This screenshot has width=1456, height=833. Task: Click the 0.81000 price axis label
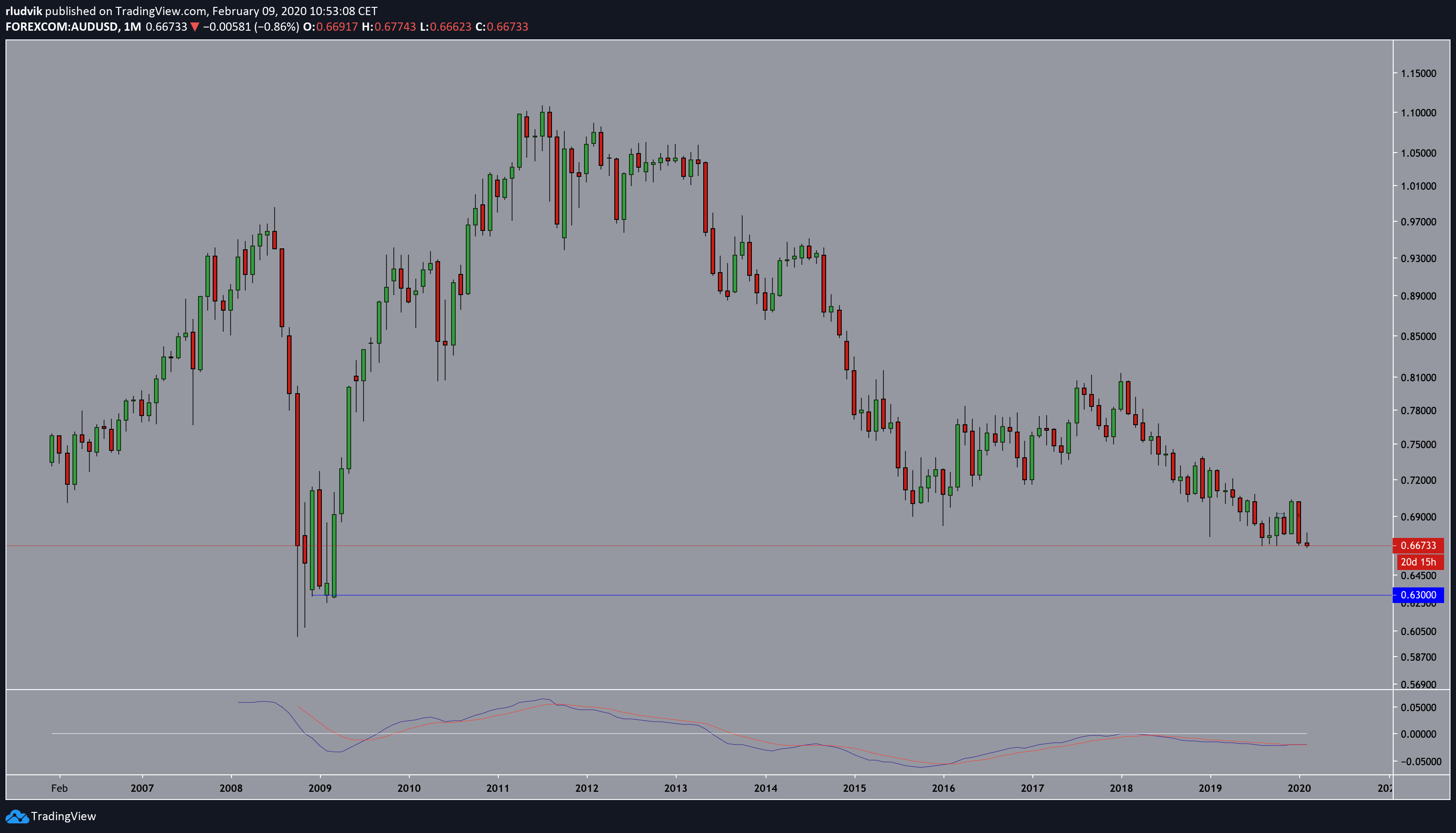1418,378
